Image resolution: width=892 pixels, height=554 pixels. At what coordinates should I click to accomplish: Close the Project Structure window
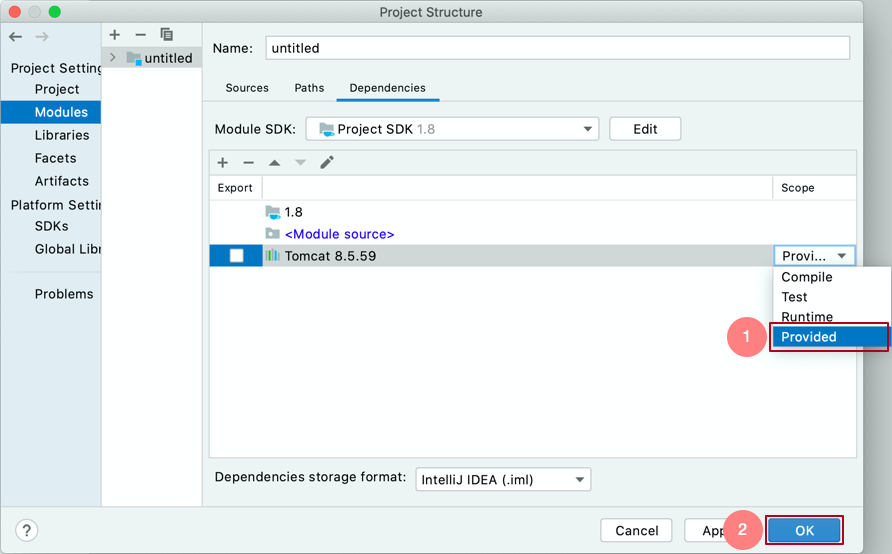coord(15,12)
